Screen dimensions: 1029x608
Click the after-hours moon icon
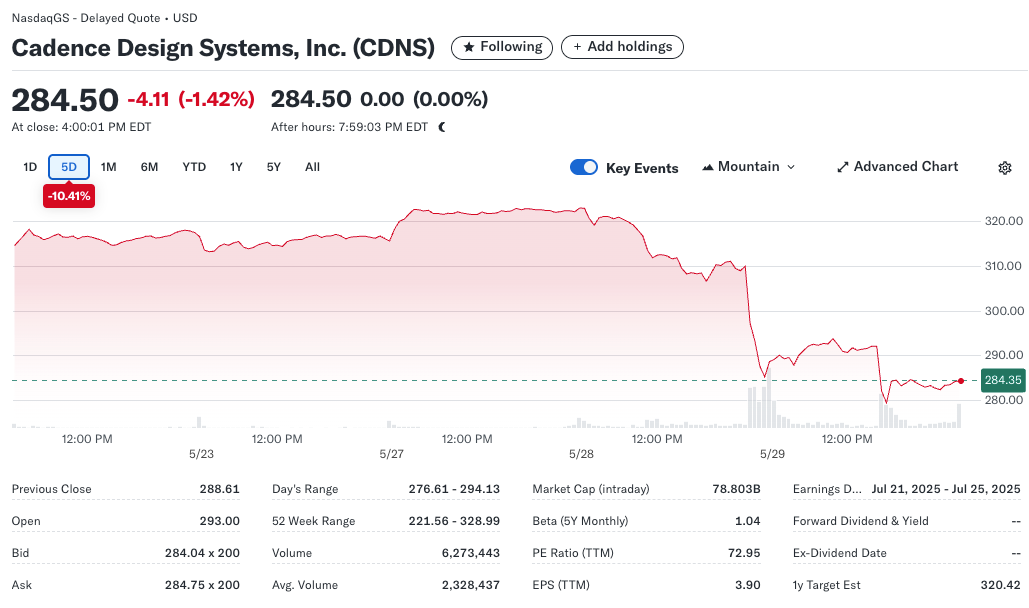point(442,127)
